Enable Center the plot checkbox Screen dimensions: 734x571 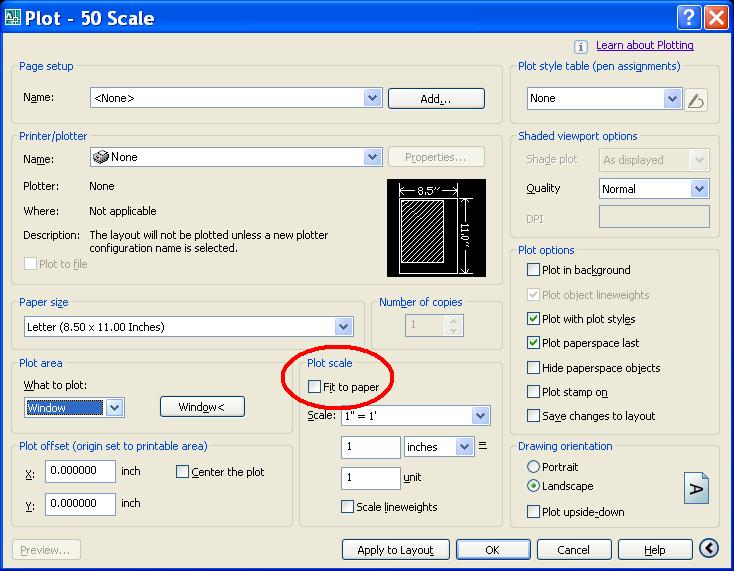[x=182, y=471]
